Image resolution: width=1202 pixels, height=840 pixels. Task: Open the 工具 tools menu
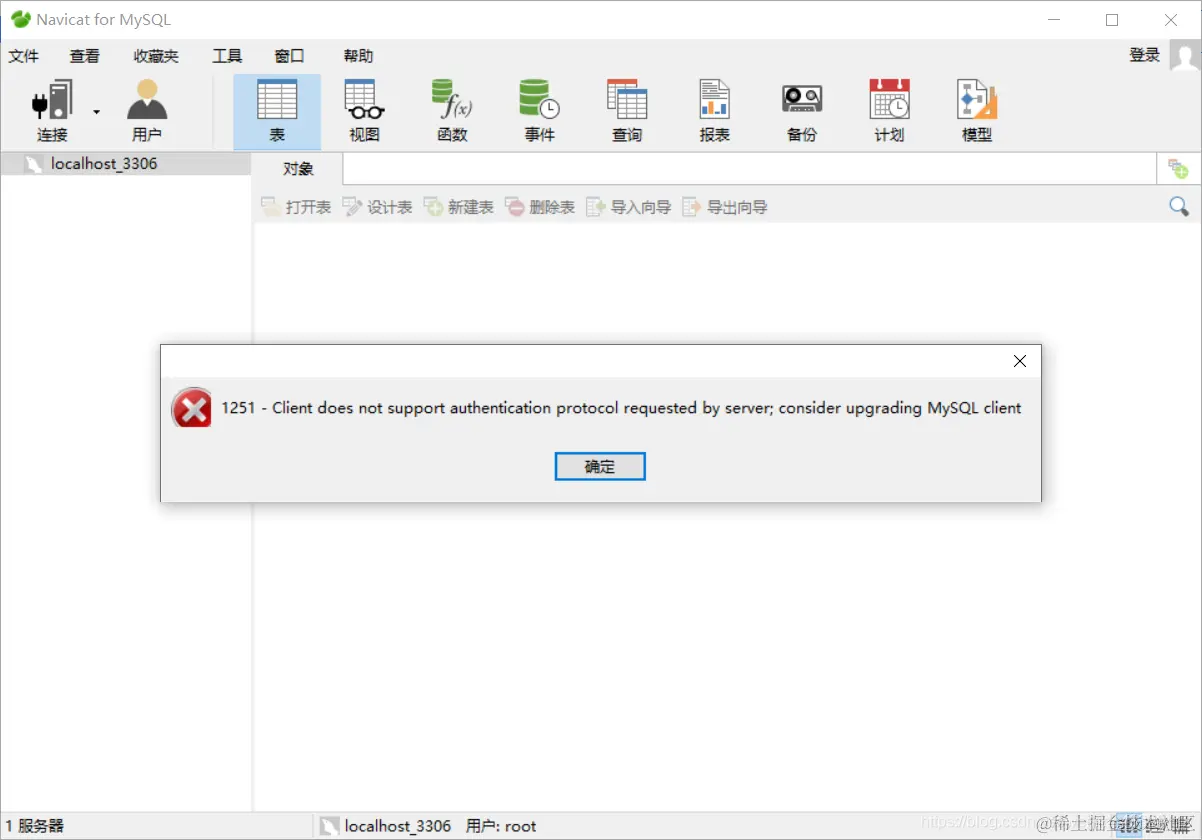click(x=227, y=56)
